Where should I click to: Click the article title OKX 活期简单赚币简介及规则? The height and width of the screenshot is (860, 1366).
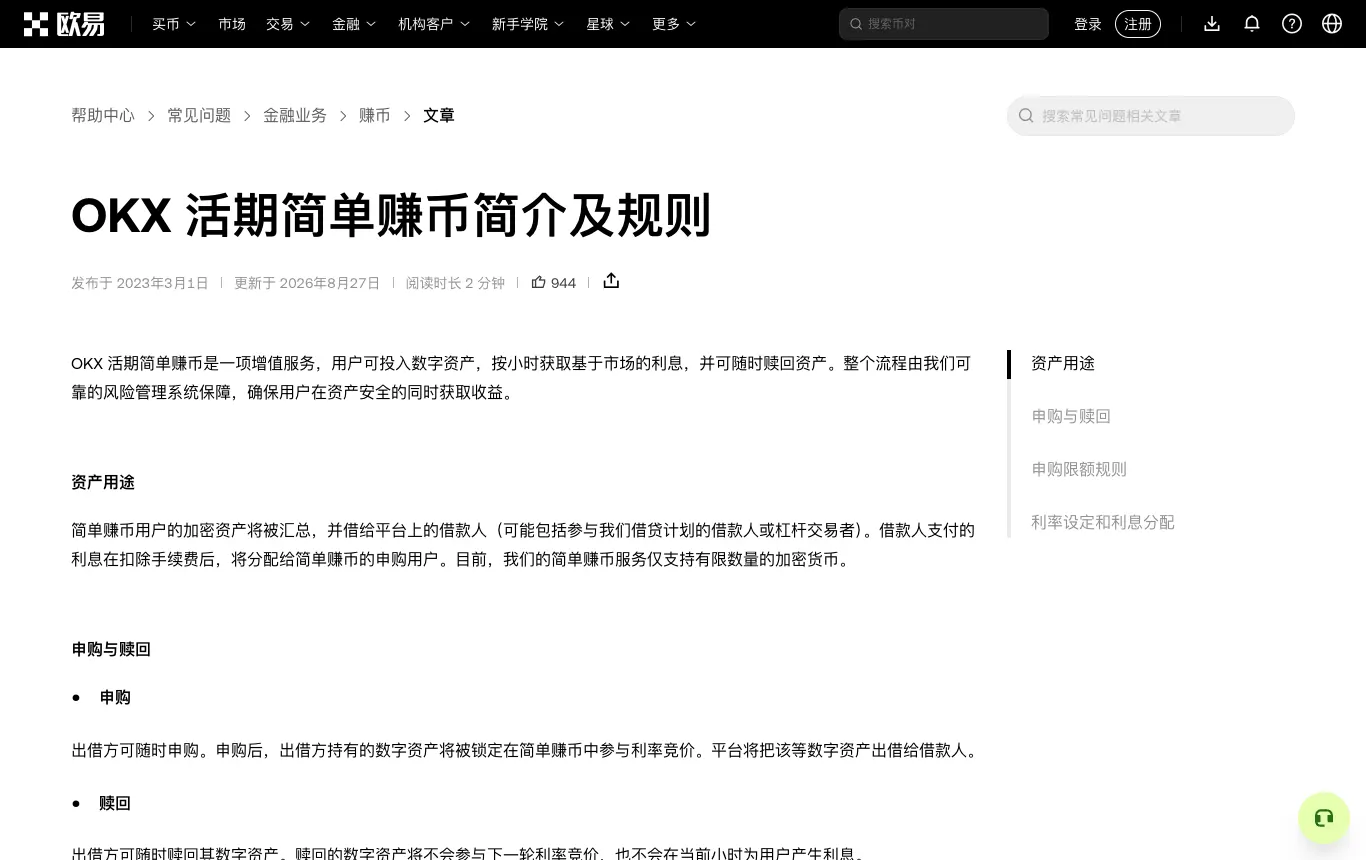(391, 216)
